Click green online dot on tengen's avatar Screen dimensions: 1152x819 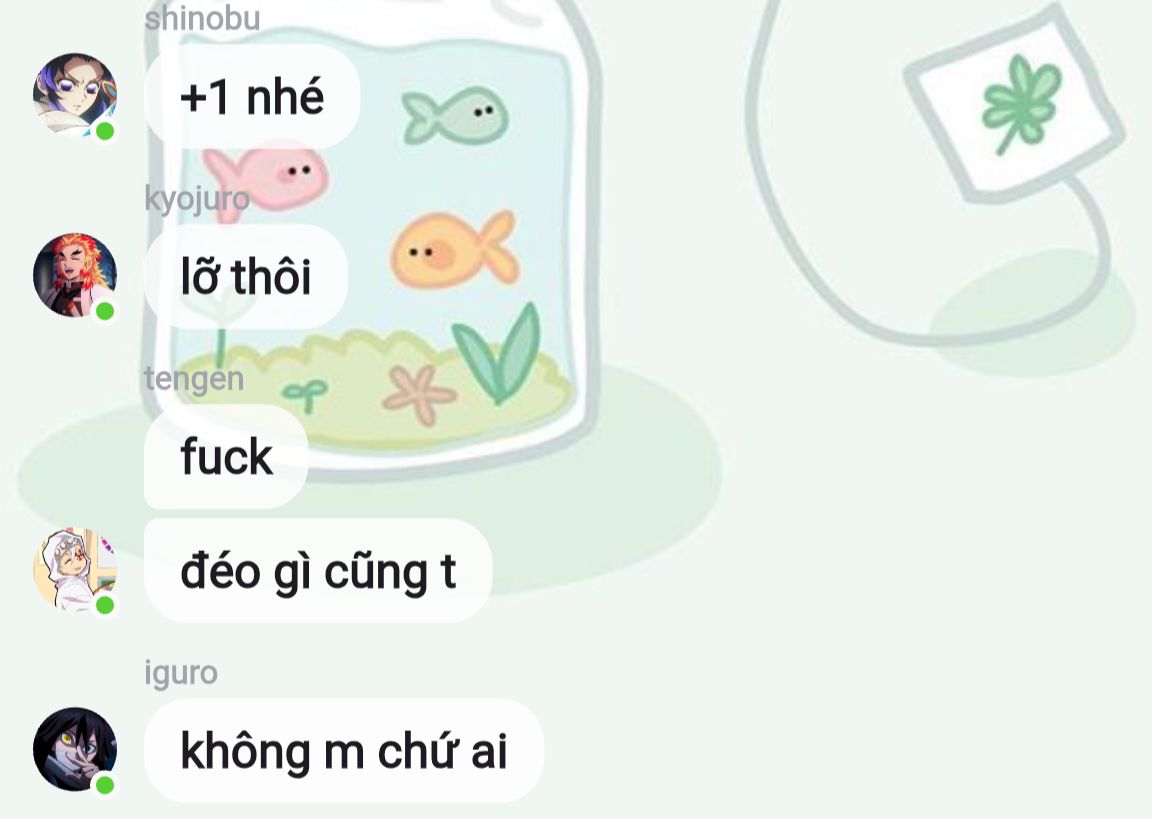point(105,605)
